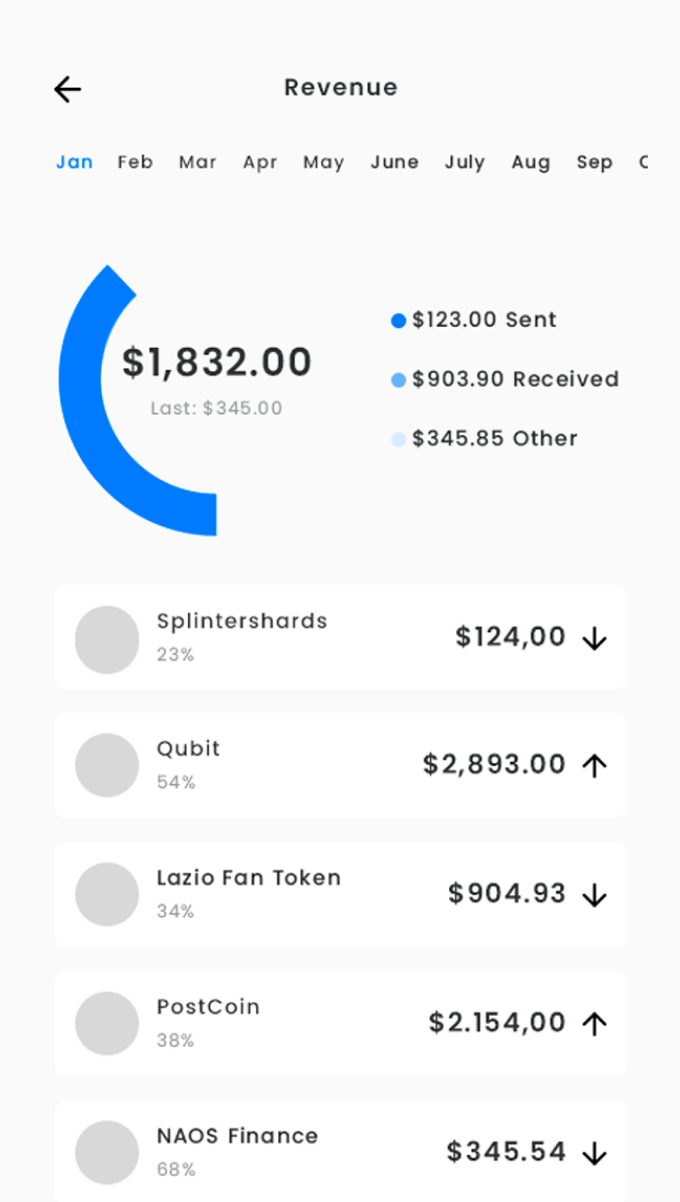Tap the Qubit avatar circle
The width and height of the screenshot is (680, 1202).
[107, 766]
